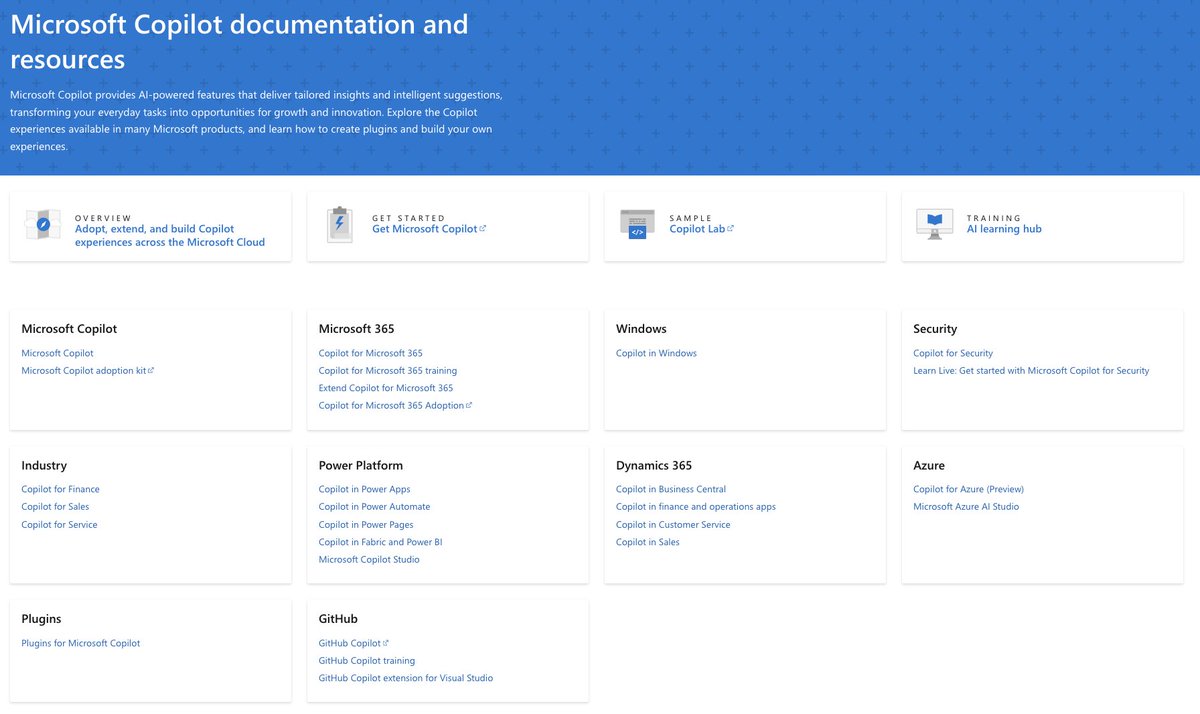
Task: Open the Copilot for Service link
Action: (59, 525)
